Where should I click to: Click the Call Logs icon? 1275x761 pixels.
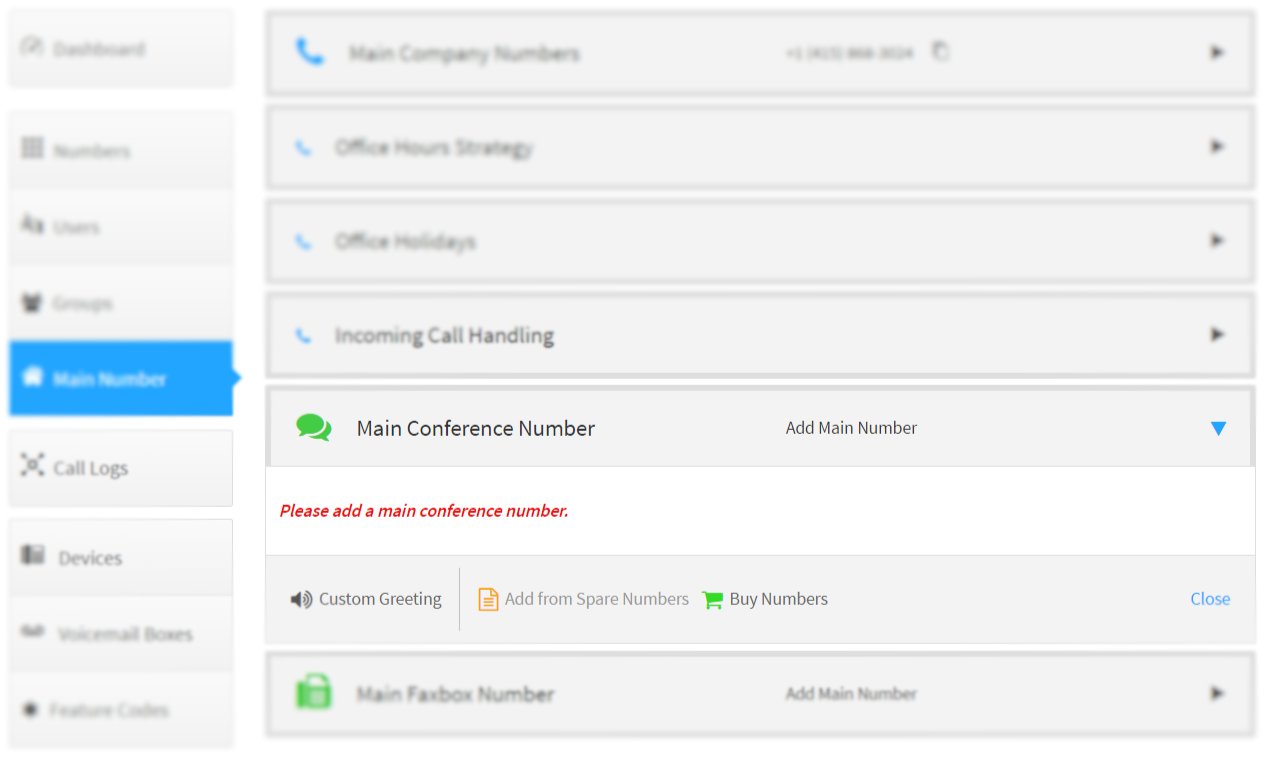(33, 465)
